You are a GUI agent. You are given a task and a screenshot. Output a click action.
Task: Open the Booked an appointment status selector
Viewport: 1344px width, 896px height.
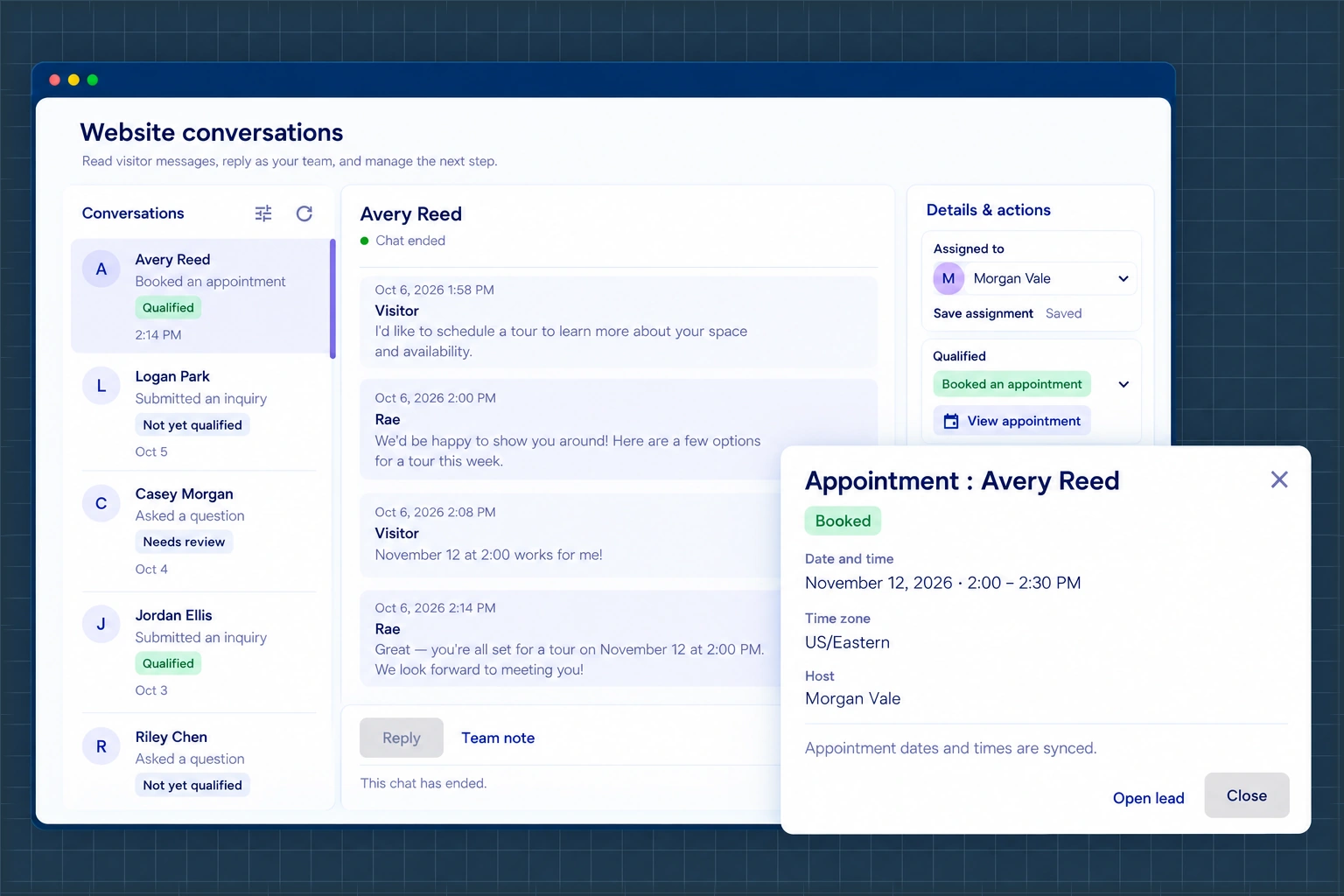1033,384
